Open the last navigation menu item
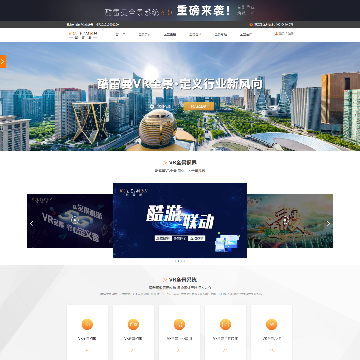The width and height of the screenshot is (360, 360). pos(246,34)
